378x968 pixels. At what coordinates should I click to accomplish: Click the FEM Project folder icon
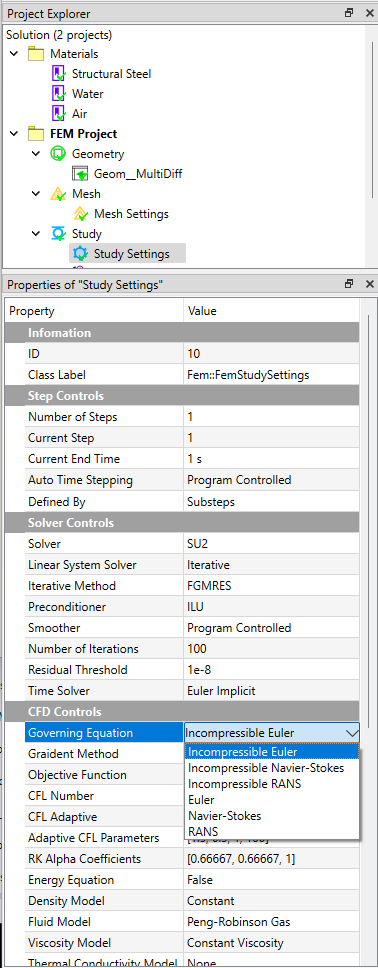click(35, 134)
